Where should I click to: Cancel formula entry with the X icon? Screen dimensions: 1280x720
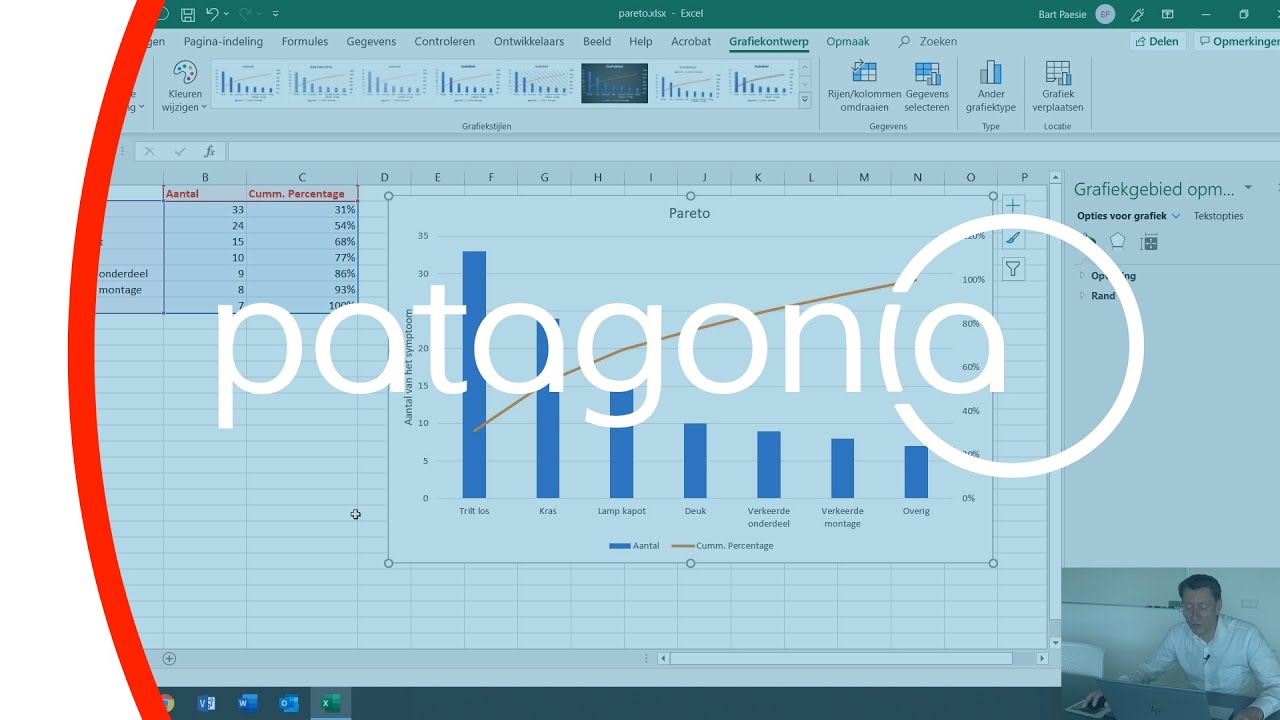point(149,152)
